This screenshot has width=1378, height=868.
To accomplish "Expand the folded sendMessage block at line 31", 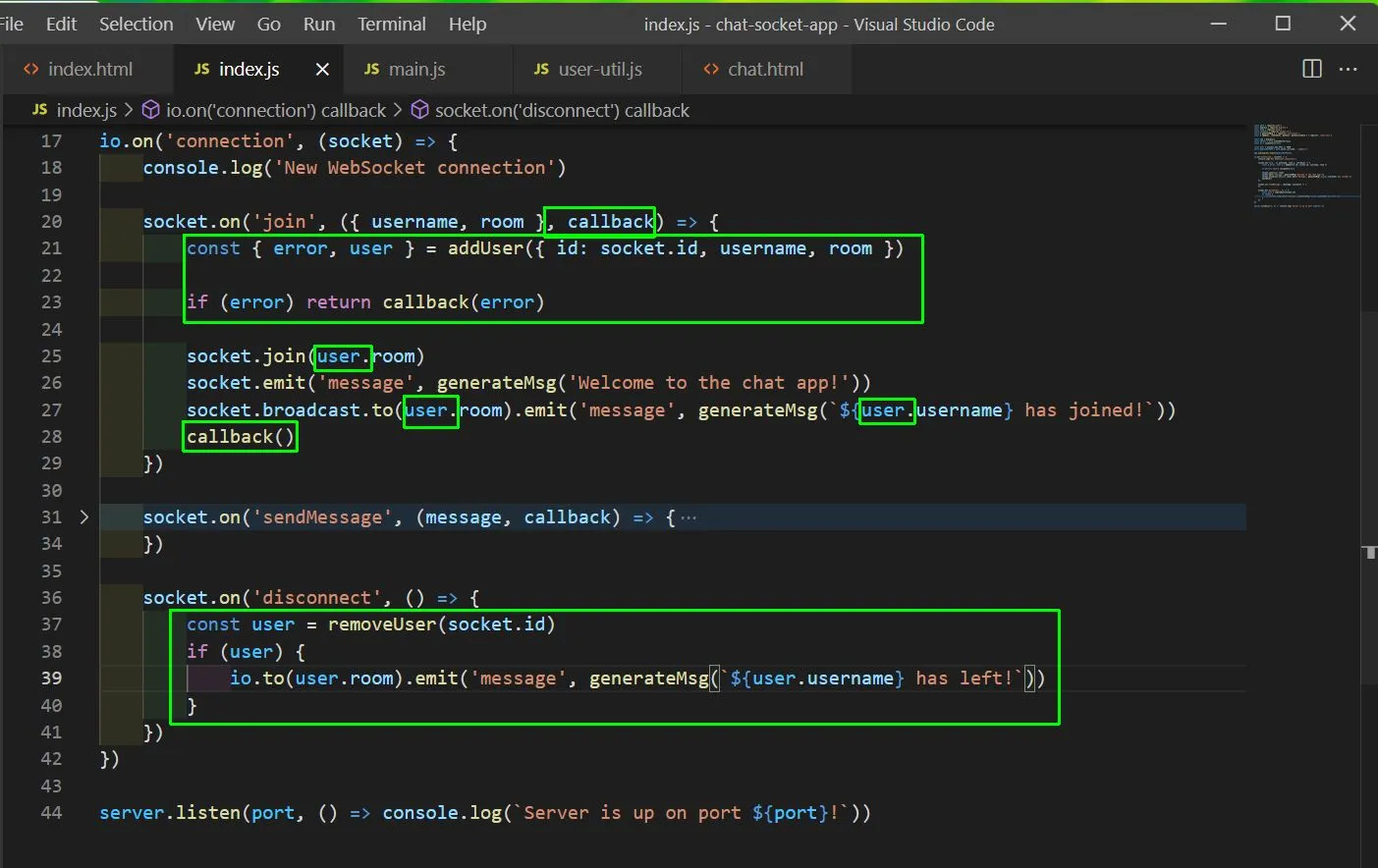I will (84, 516).
